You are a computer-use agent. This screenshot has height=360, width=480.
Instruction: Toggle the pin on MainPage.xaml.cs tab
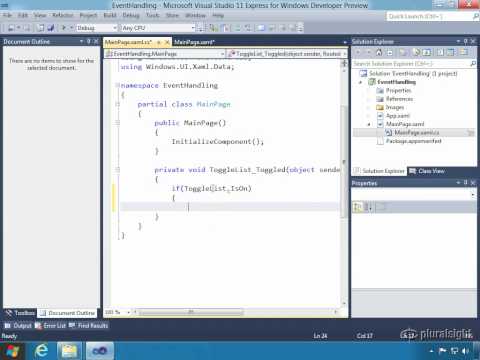[x=159, y=42]
